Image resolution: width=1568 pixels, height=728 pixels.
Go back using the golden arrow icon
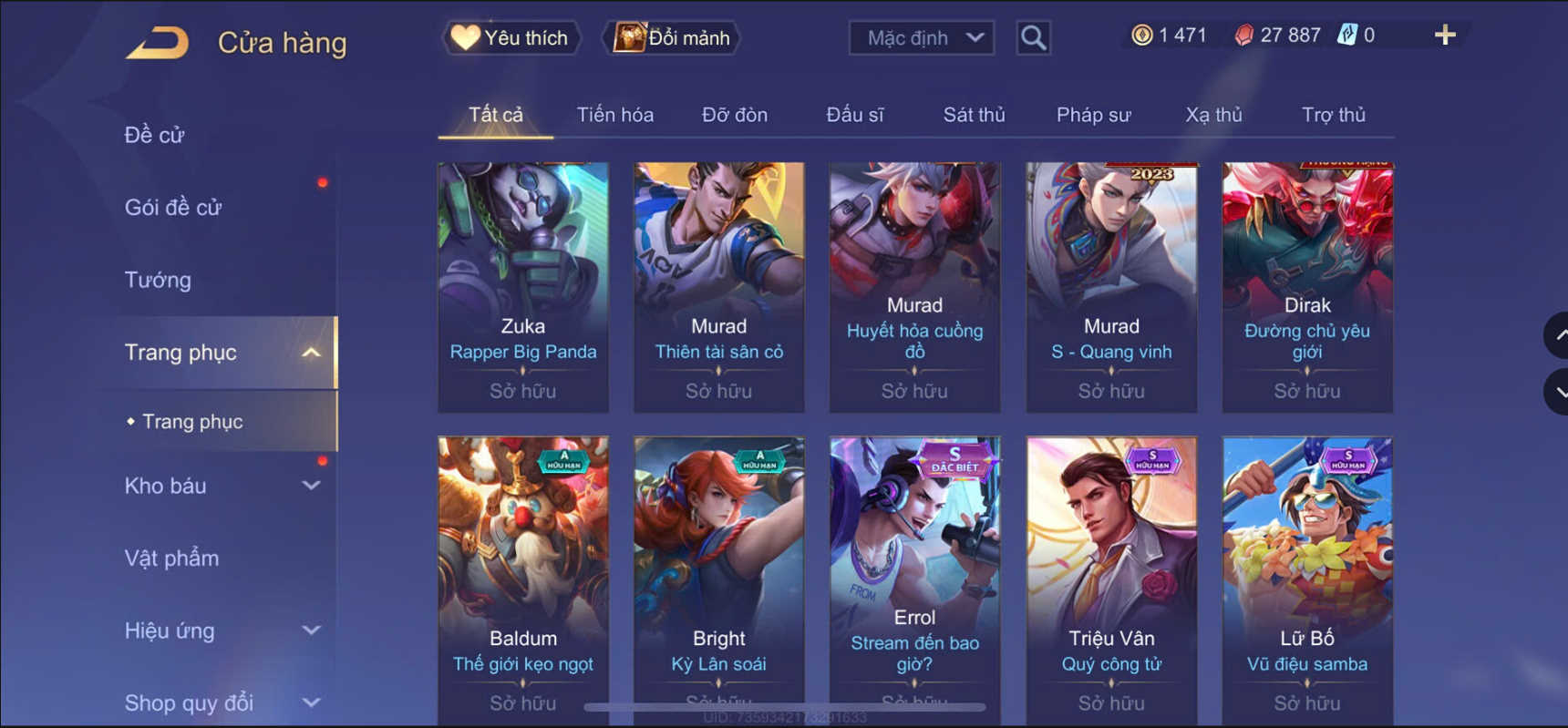157,43
